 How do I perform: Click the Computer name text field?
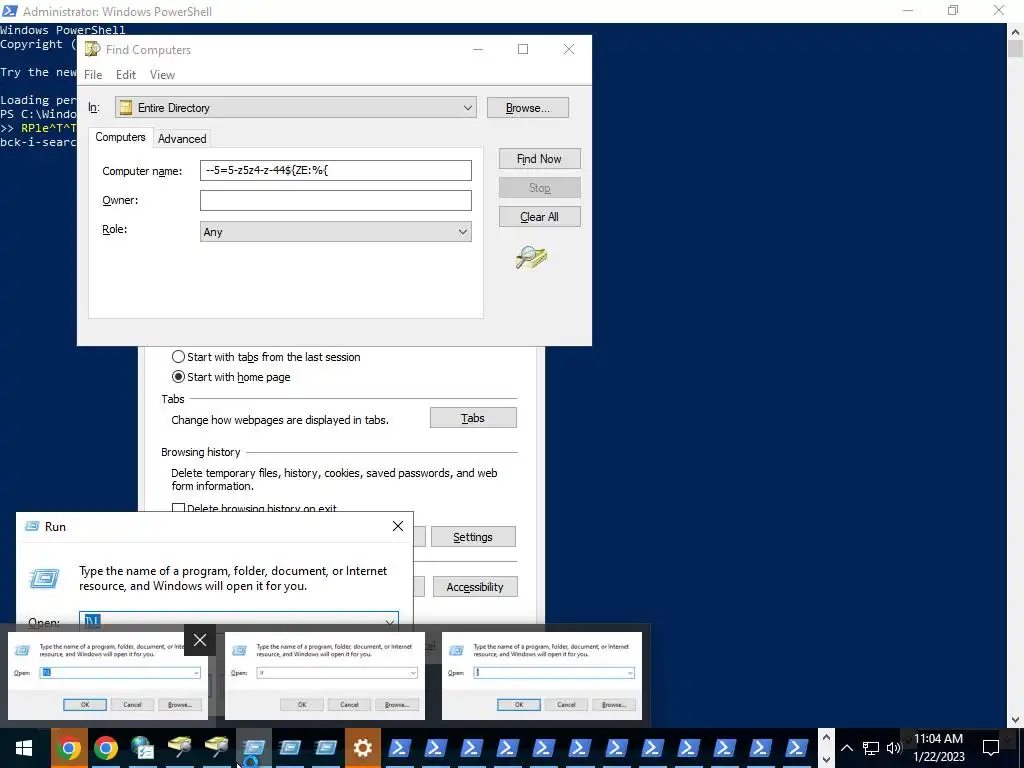(x=336, y=170)
